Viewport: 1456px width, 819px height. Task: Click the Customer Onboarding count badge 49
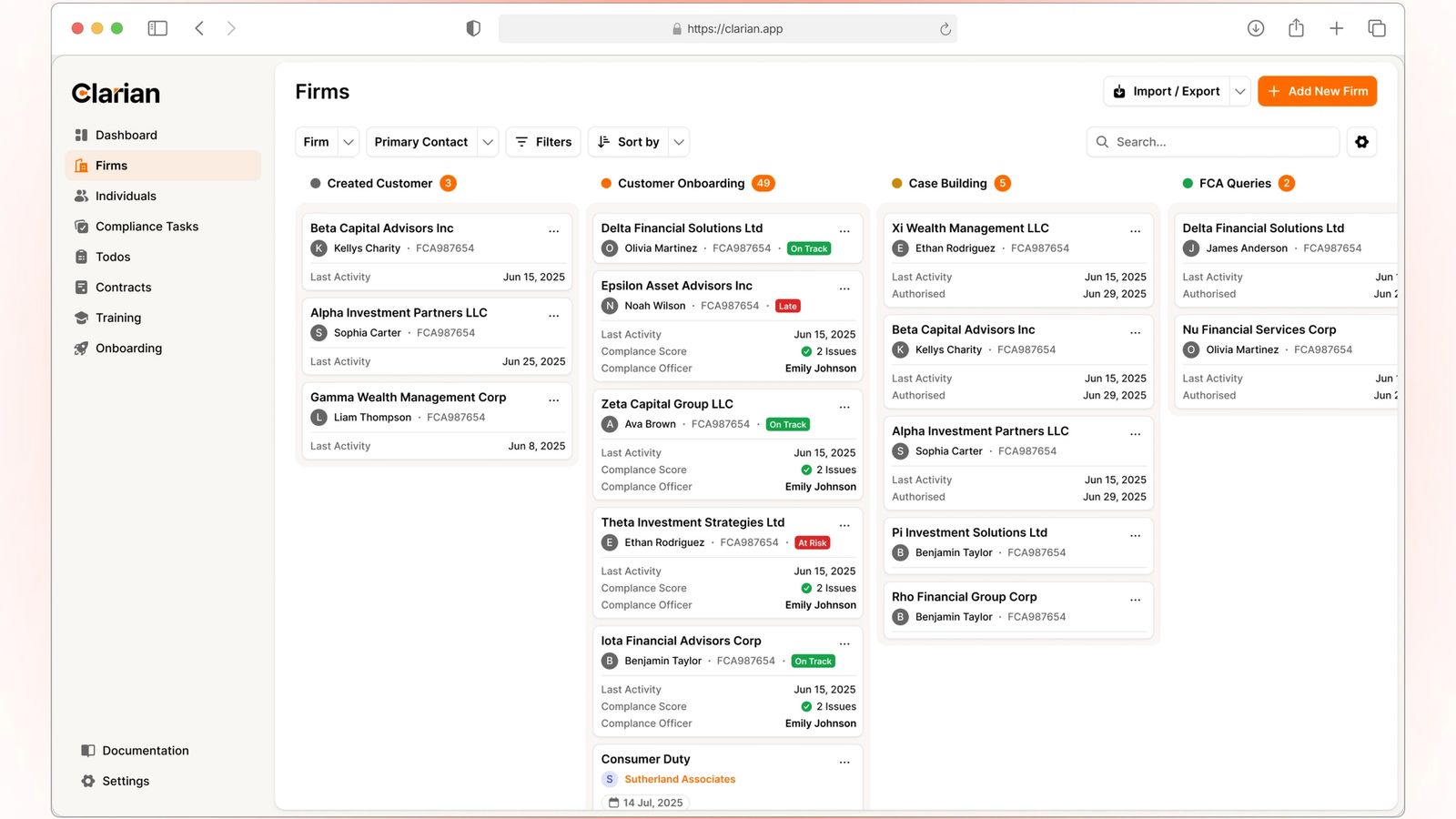pos(763,183)
